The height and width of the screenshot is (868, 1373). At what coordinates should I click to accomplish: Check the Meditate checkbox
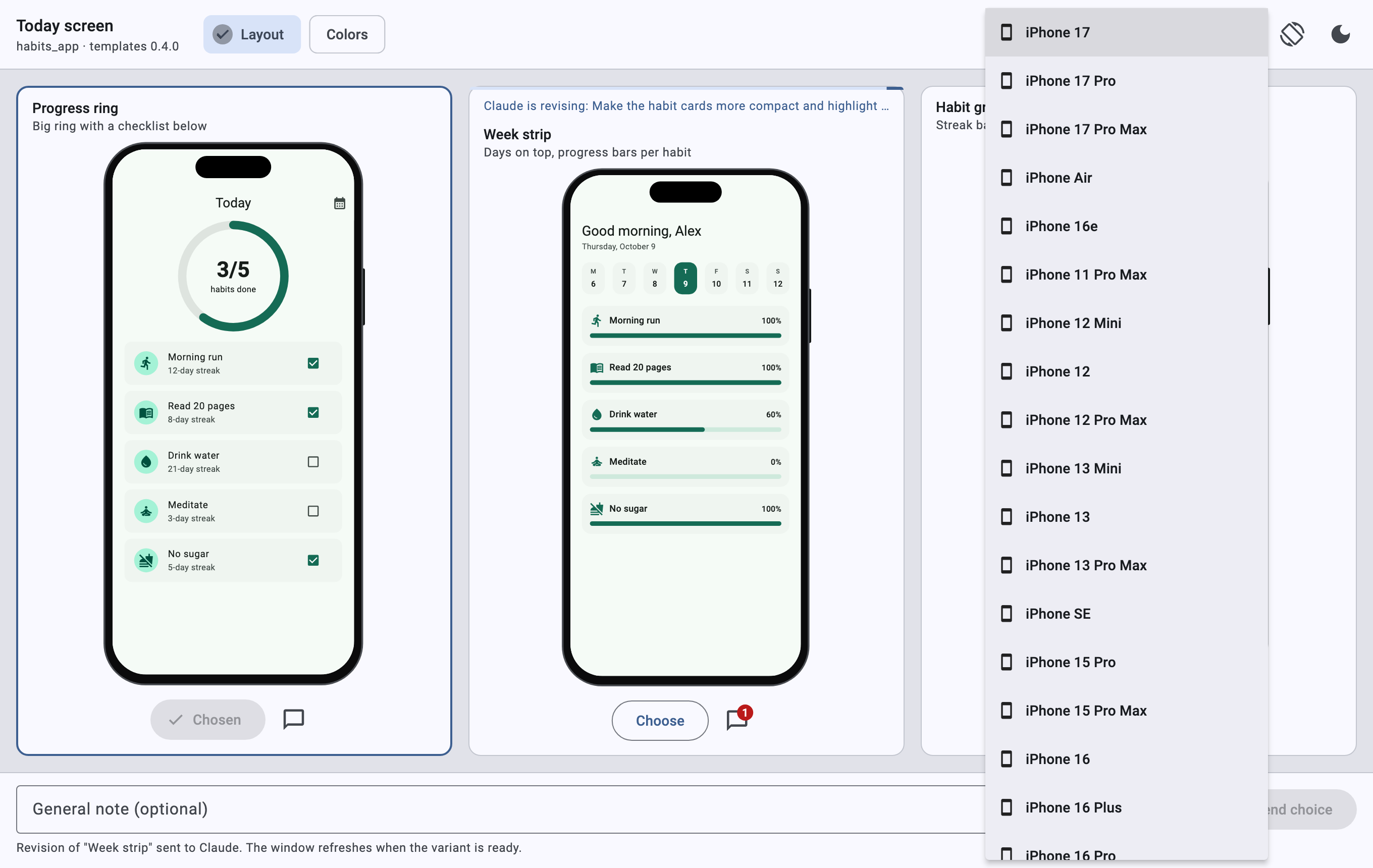[313, 511]
